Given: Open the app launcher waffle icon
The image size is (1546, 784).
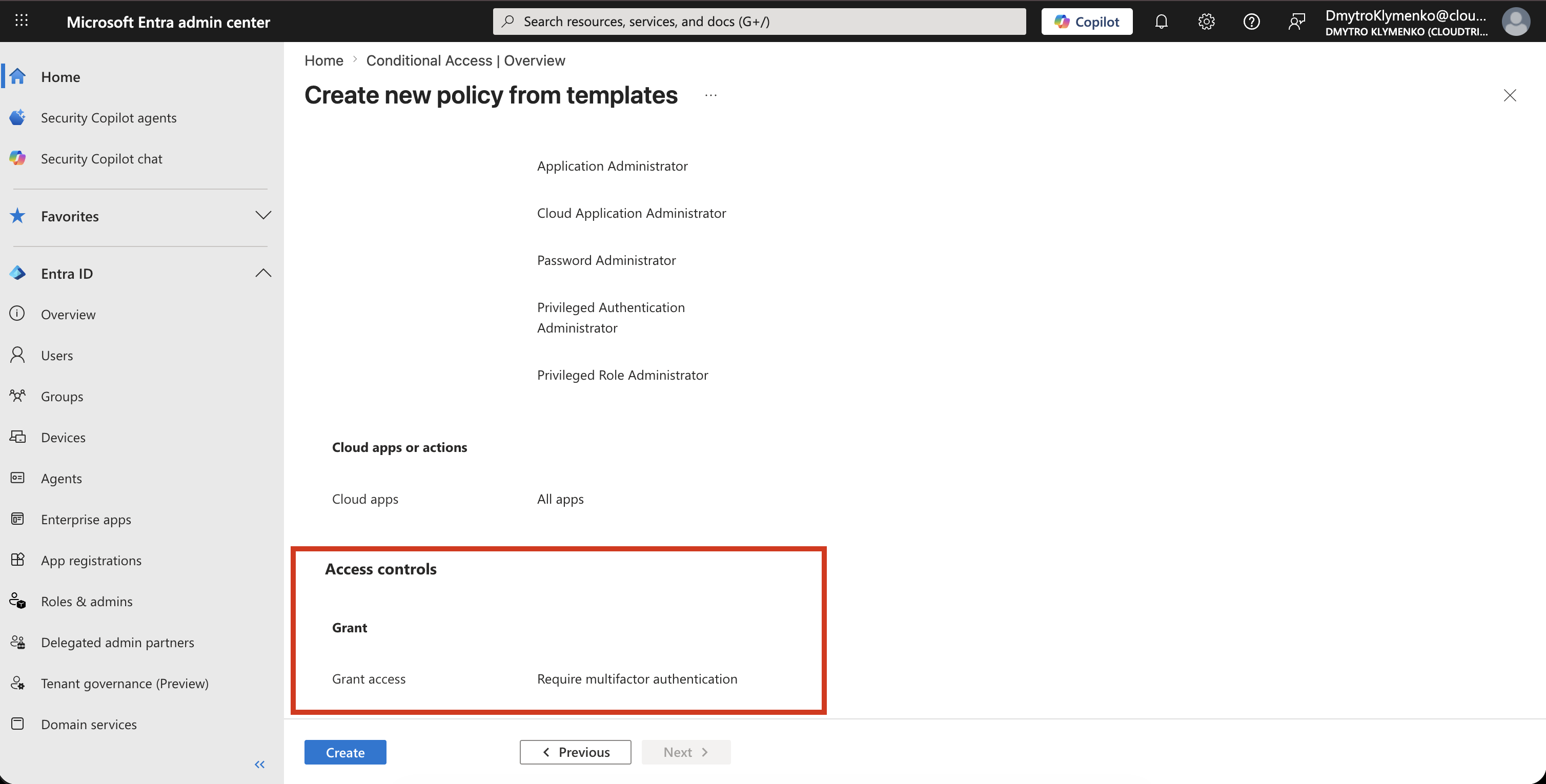Looking at the screenshot, I should tap(22, 21).
